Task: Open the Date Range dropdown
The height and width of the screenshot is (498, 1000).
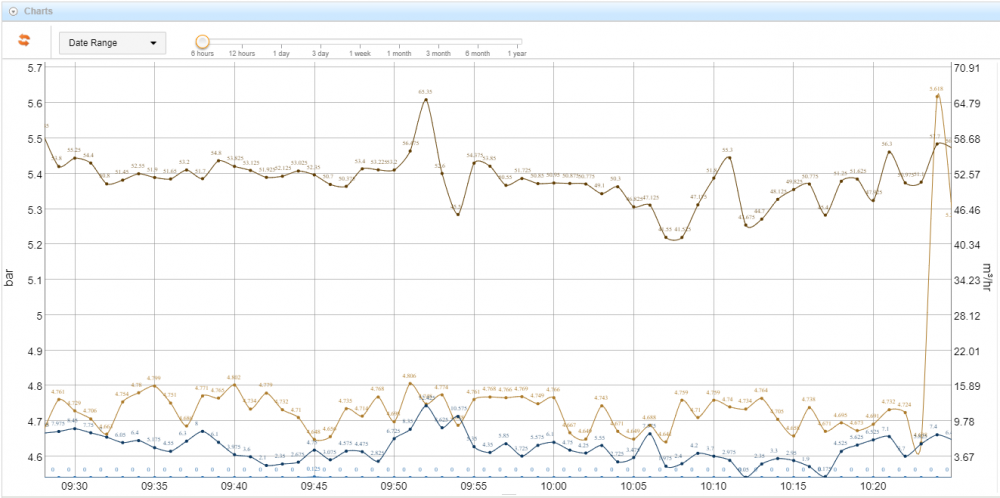Action: 111,43
